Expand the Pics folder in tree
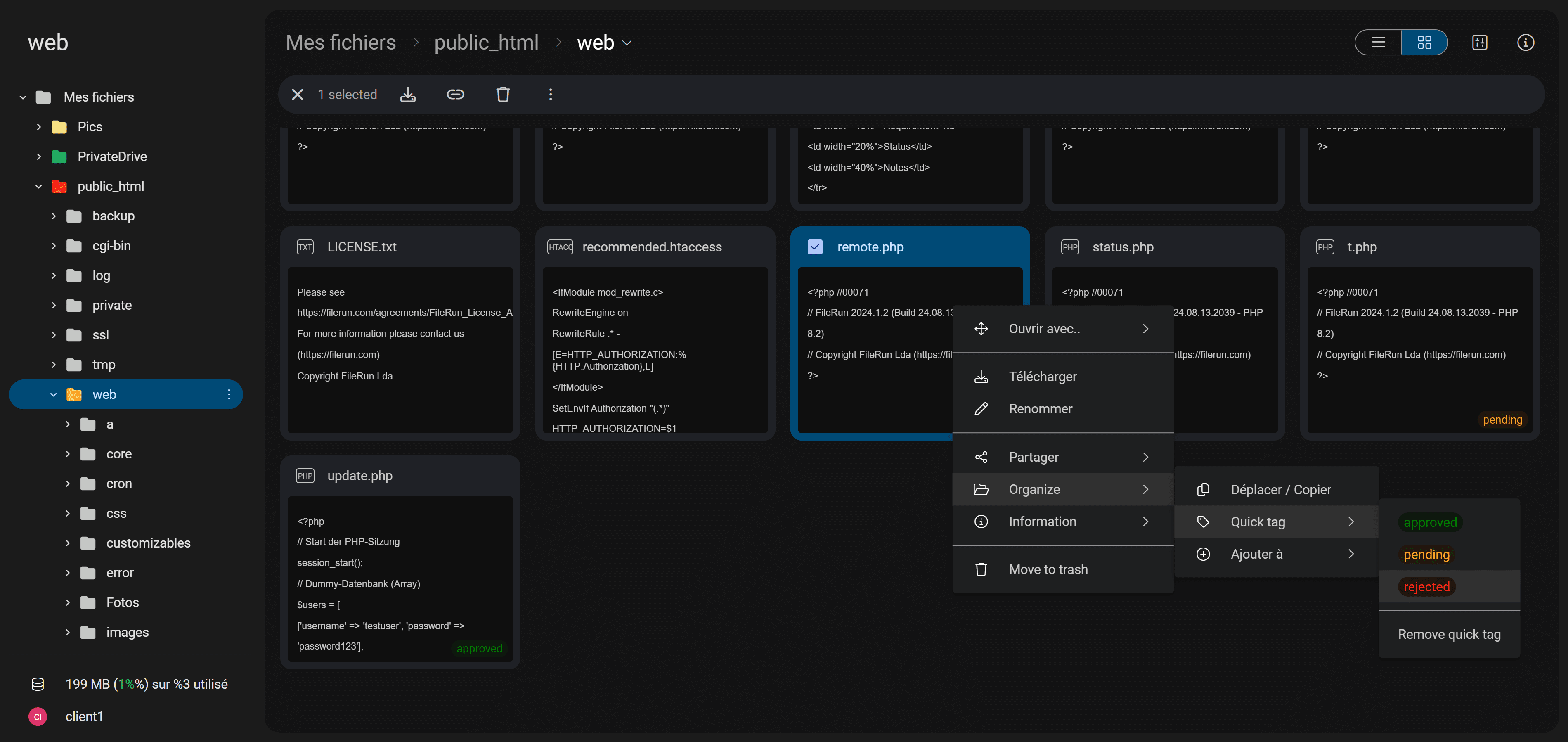The image size is (1568, 742). [x=39, y=127]
